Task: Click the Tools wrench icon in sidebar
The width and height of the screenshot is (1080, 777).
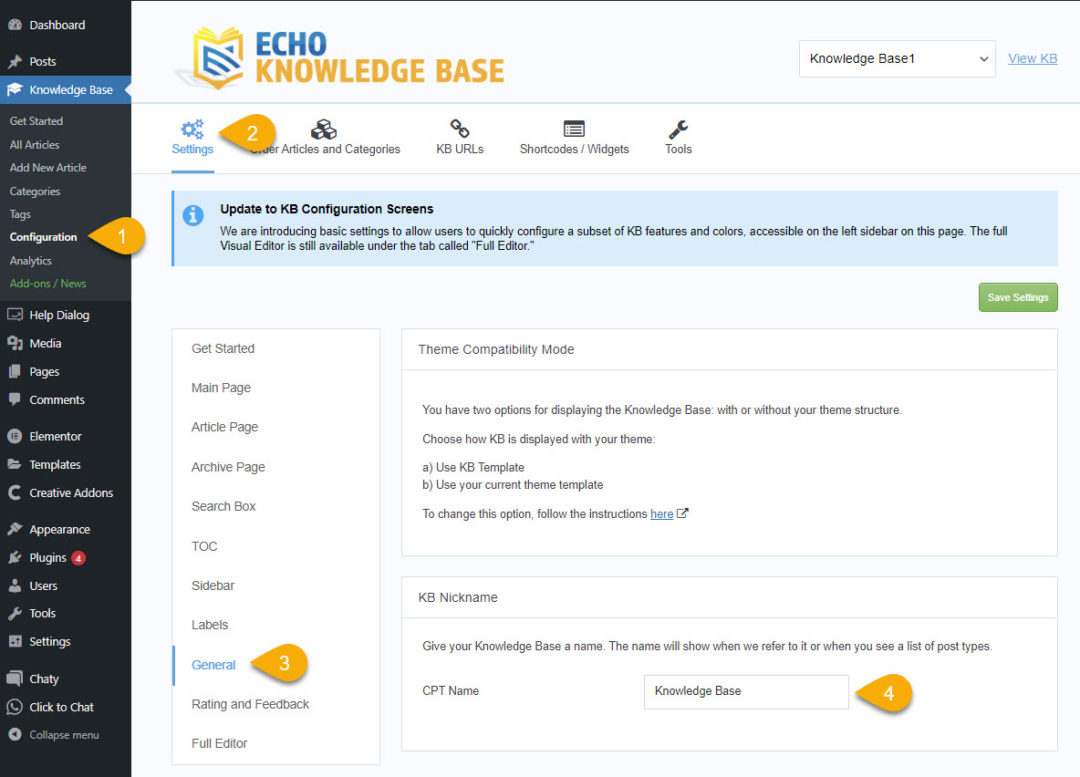Action: click(14, 613)
